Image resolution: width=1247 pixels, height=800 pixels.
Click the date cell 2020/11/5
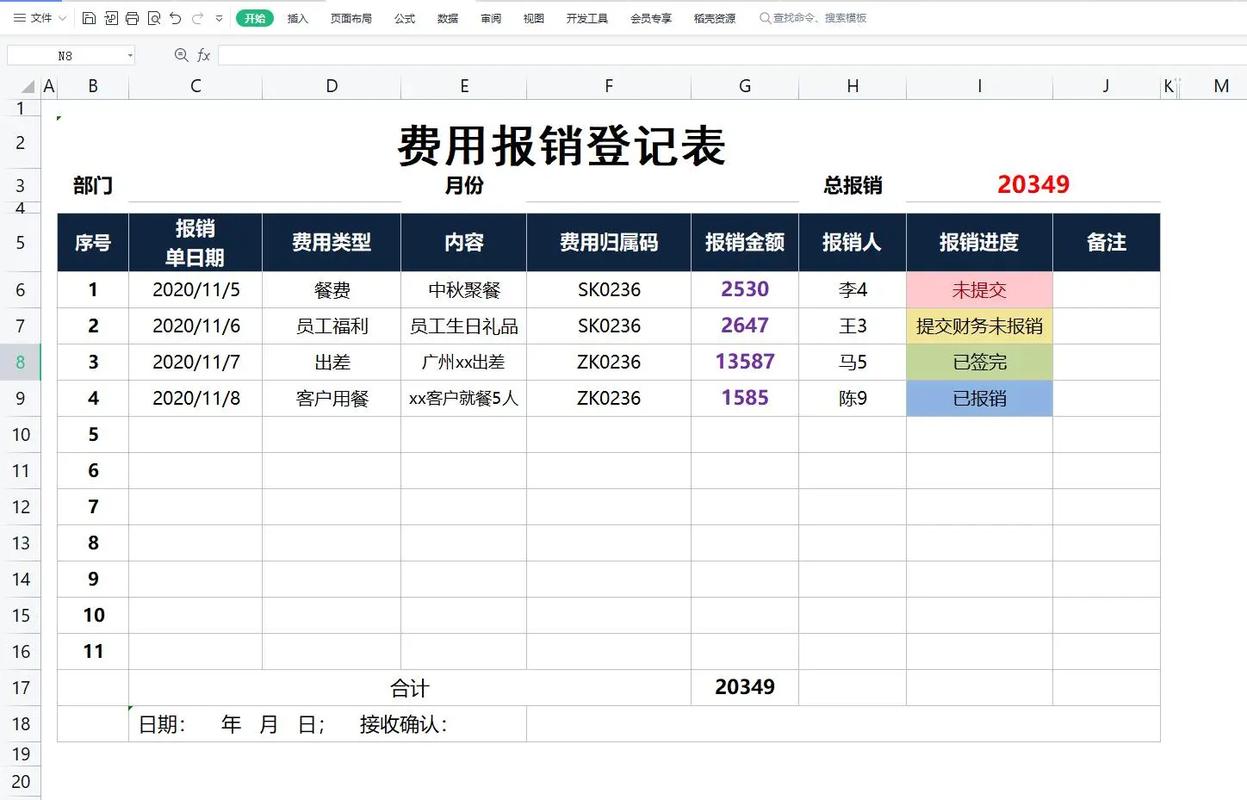click(x=196, y=290)
